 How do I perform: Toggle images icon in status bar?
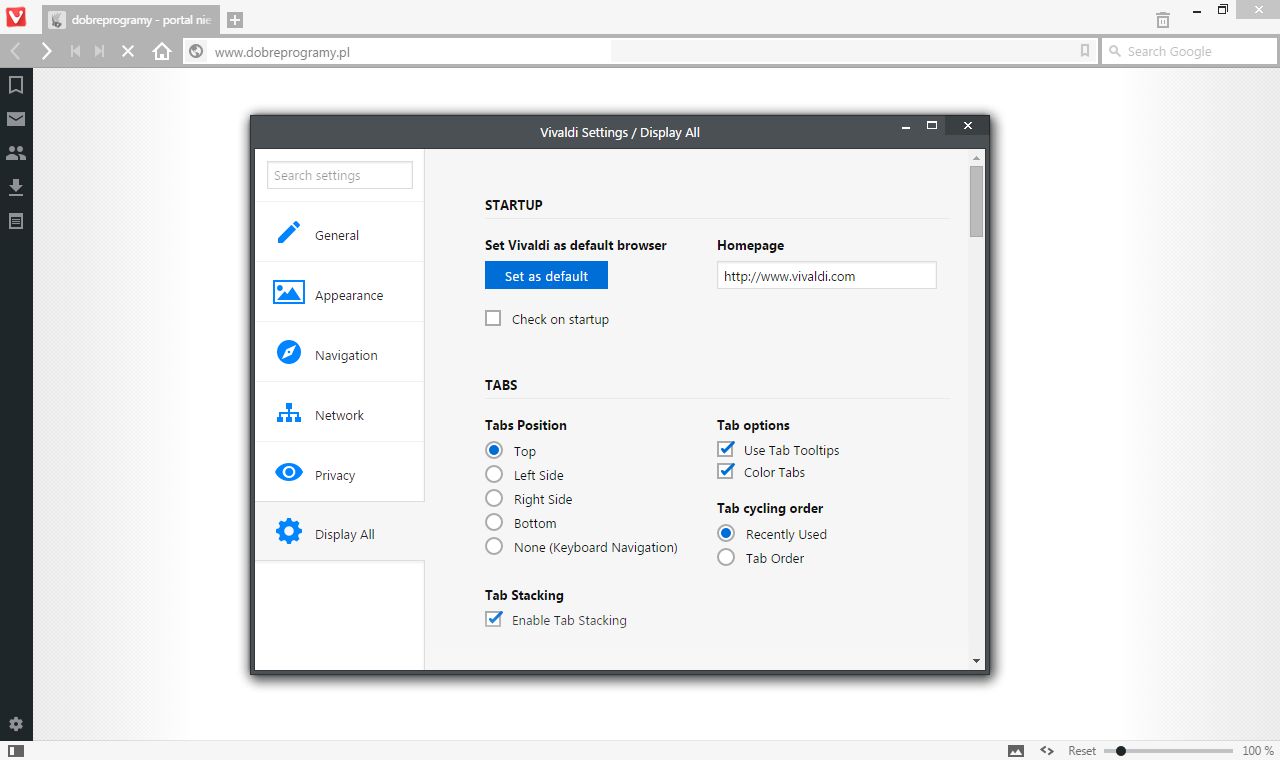[x=1016, y=750]
